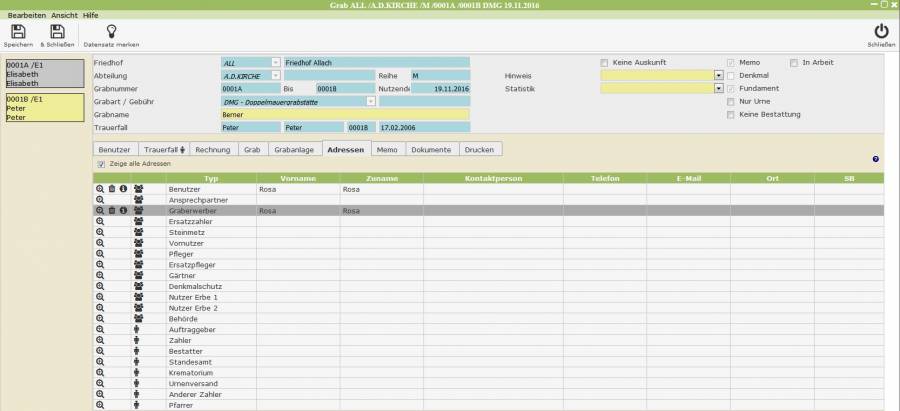Toggle the Zeige alle Adressen checkbox
The image size is (900, 411).
[101, 164]
